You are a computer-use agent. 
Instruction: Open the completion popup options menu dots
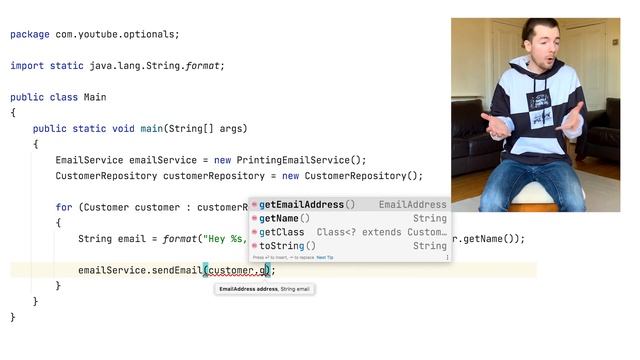tap(447, 258)
